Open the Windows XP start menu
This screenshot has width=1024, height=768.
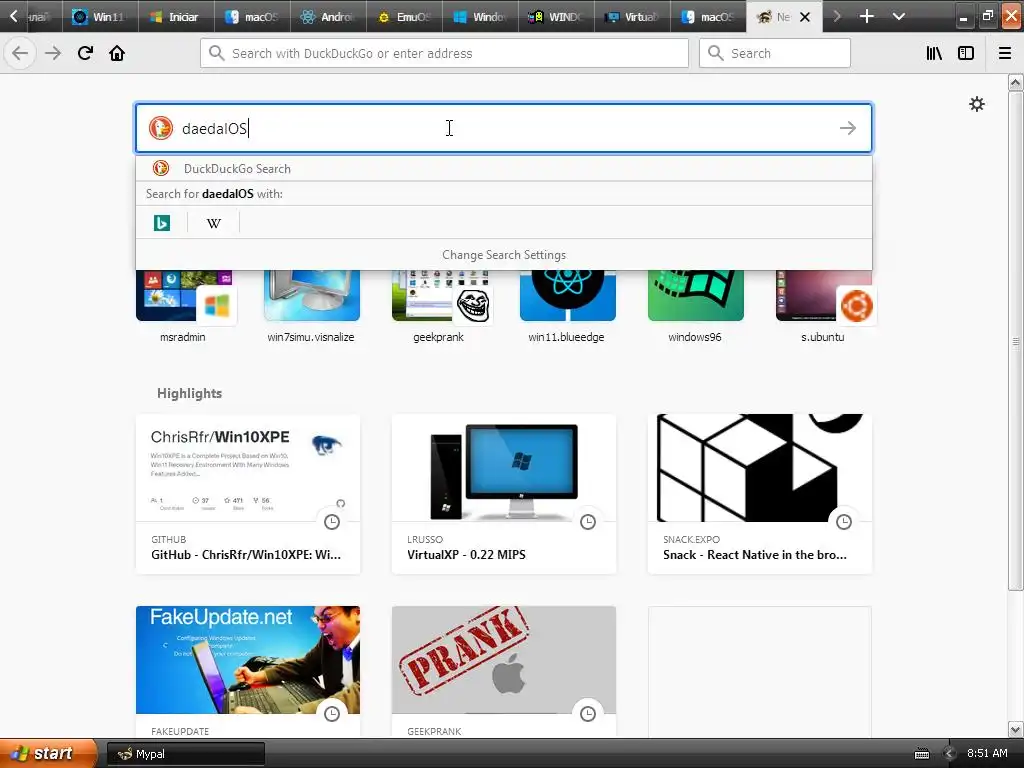click(x=47, y=754)
